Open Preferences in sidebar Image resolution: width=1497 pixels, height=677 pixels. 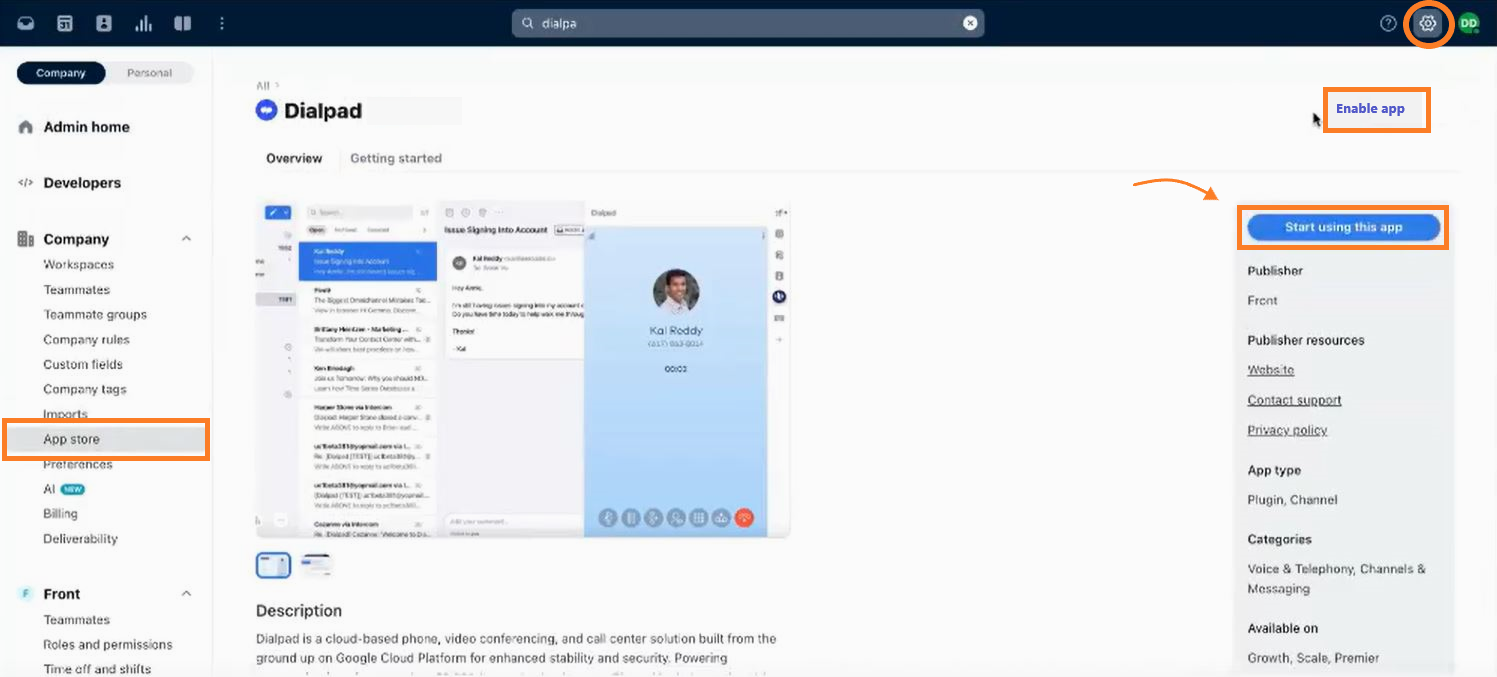click(78, 464)
